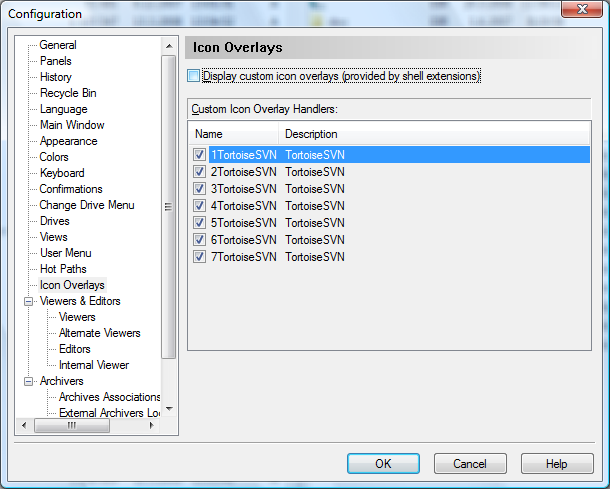Viewport: 610px width, 489px height.
Task: Enable Display custom icon overlays checkbox
Action: pos(194,75)
